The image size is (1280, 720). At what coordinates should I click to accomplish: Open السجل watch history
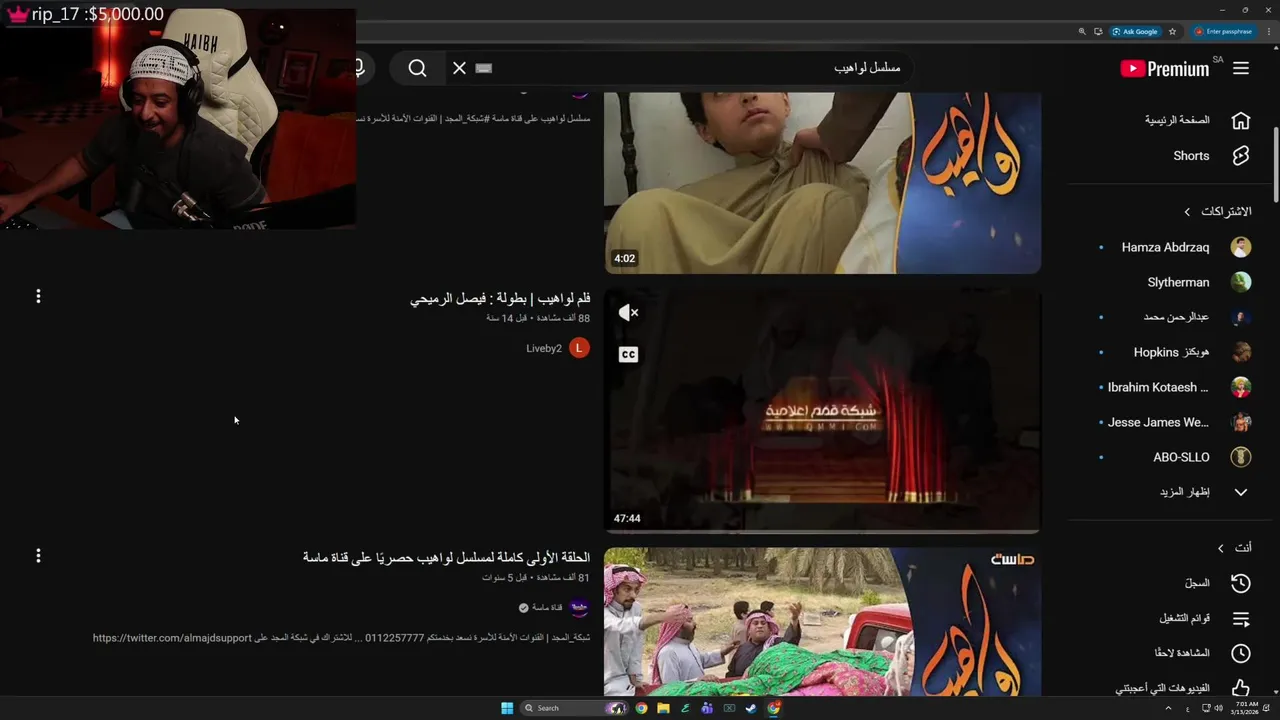pos(1198,583)
